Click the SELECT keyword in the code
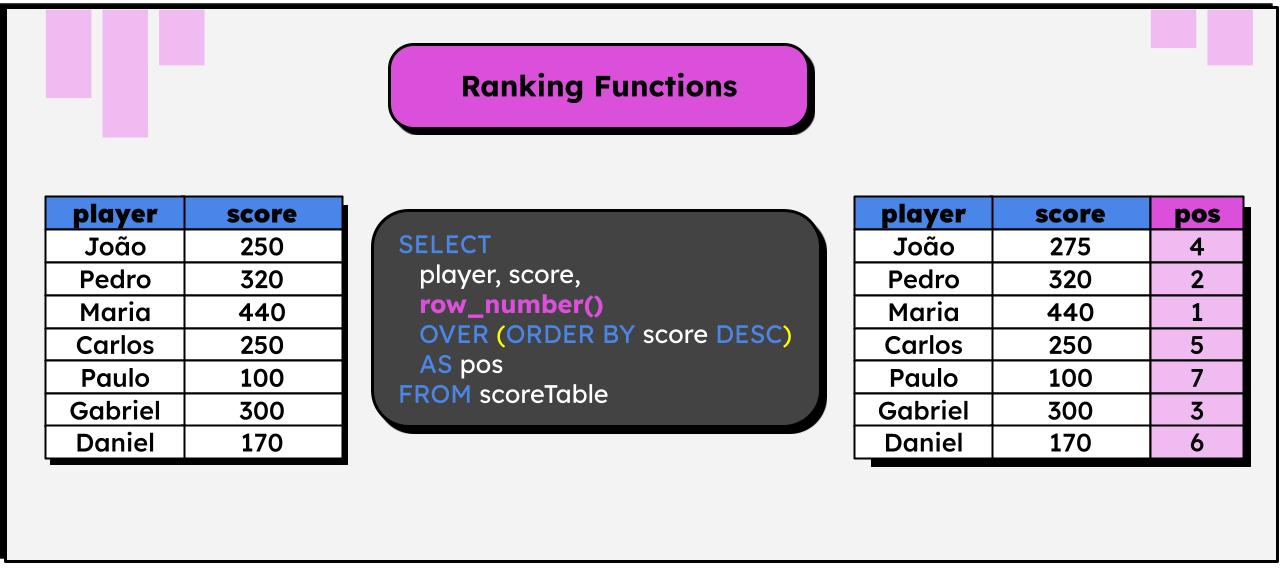The image size is (1282, 569). (444, 245)
